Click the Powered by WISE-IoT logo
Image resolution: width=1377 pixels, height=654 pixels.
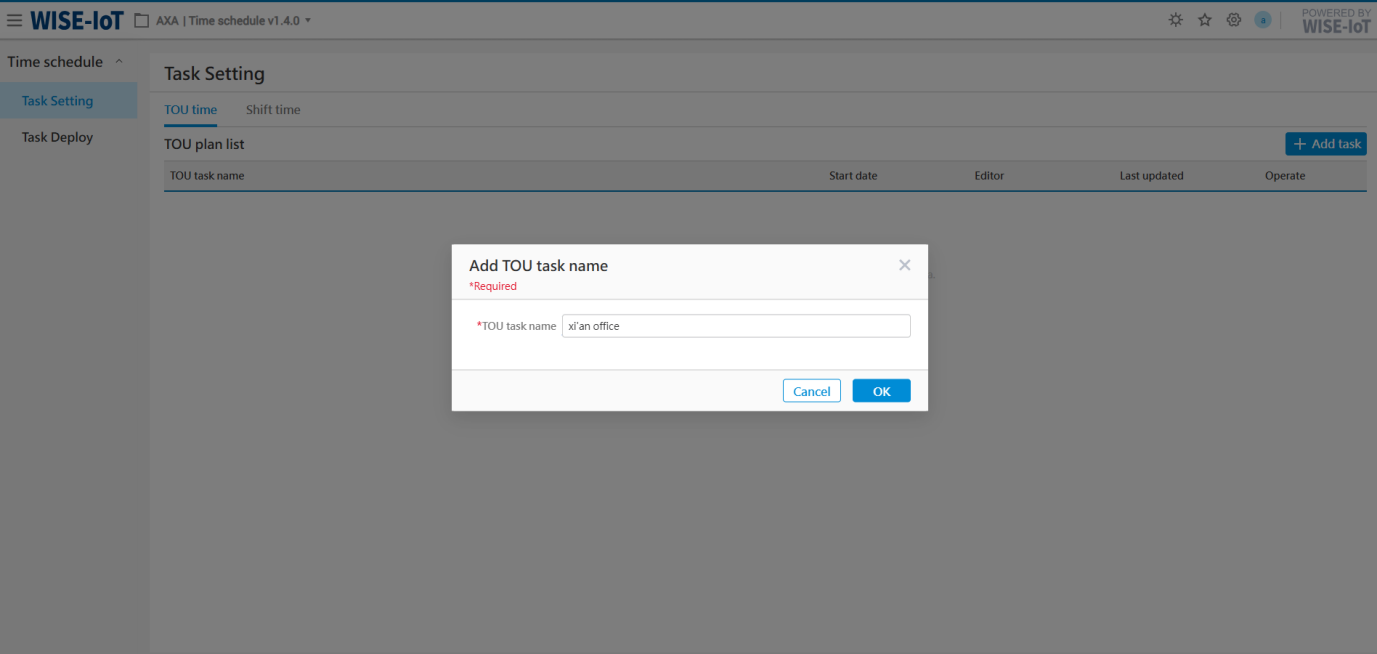pos(1336,21)
